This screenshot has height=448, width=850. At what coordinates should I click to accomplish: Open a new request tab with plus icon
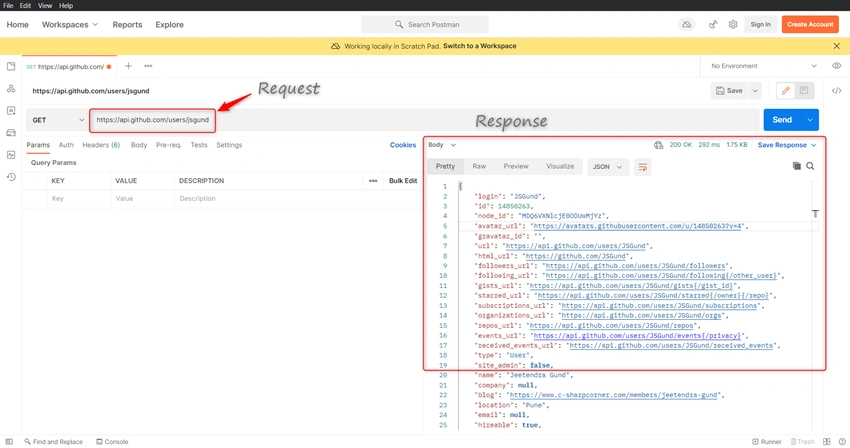[x=128, y=66]
